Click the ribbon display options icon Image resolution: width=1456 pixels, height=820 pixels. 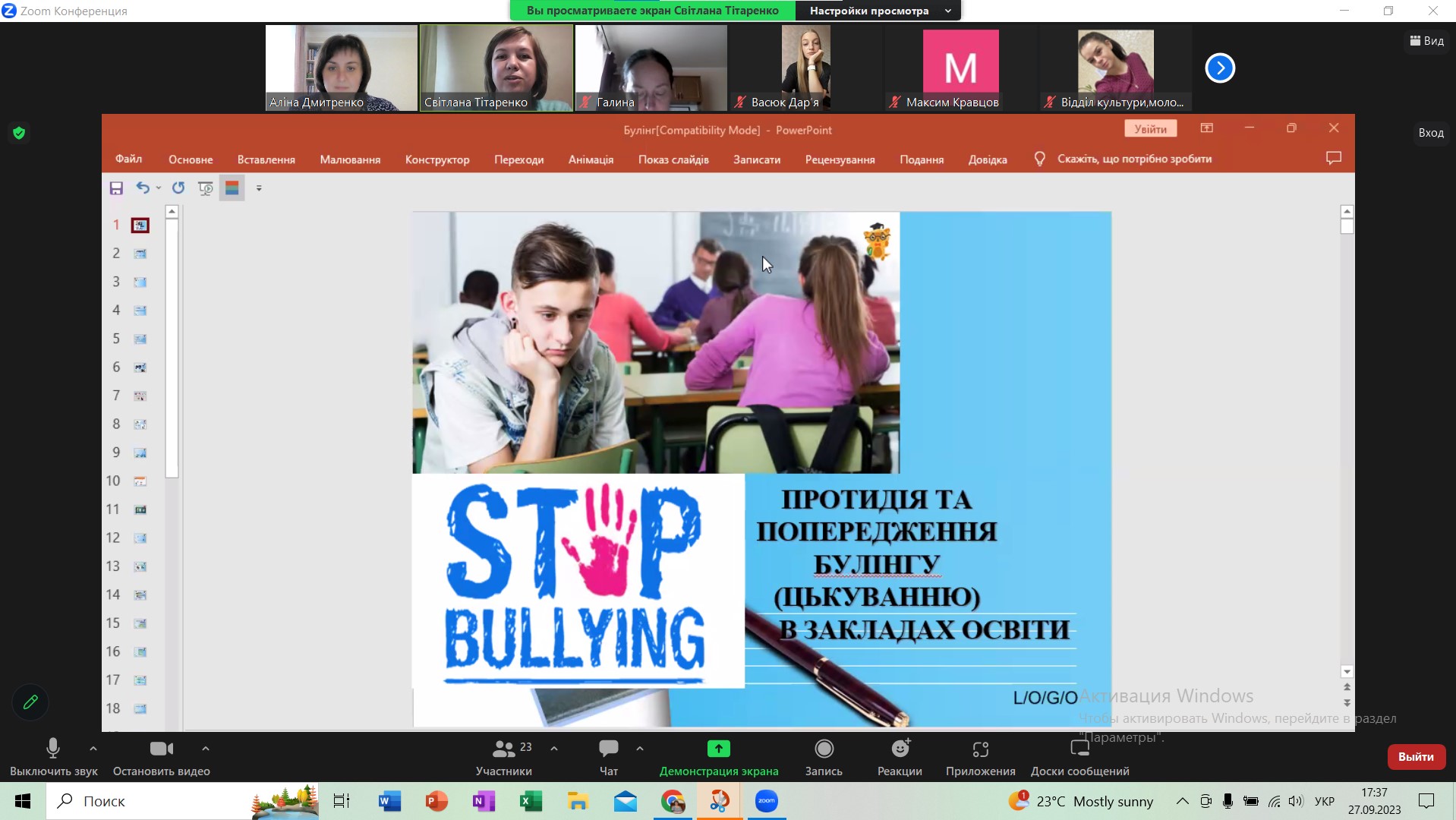tap(1207, 128)
